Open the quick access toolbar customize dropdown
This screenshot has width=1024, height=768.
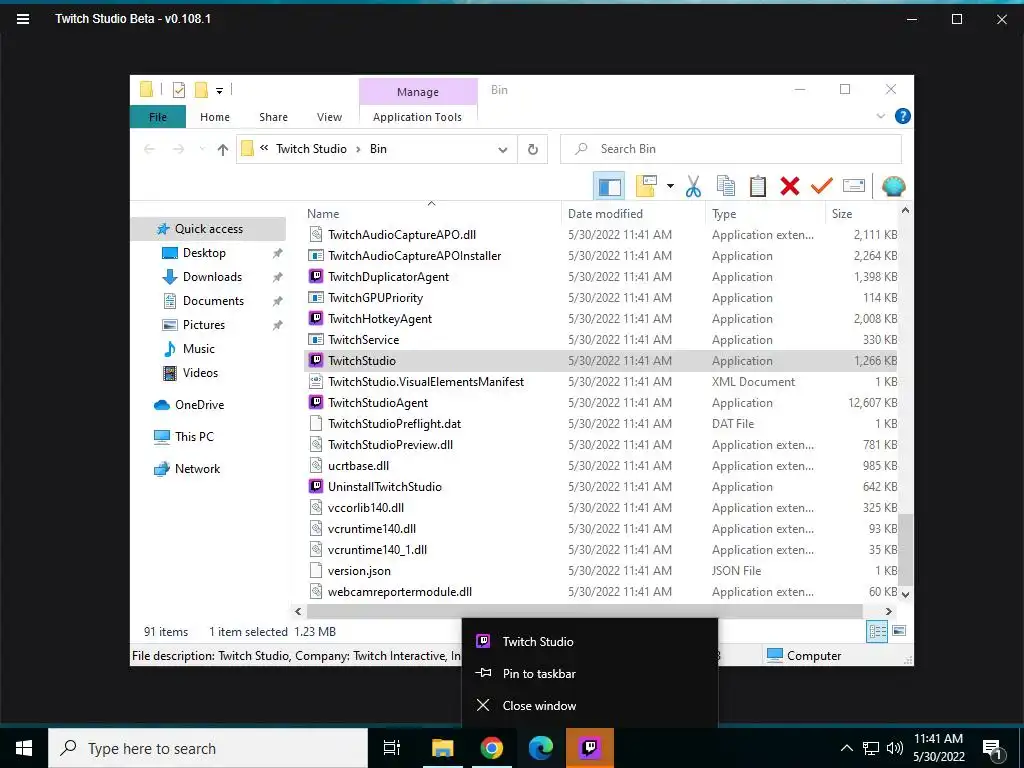coord(219,91)
